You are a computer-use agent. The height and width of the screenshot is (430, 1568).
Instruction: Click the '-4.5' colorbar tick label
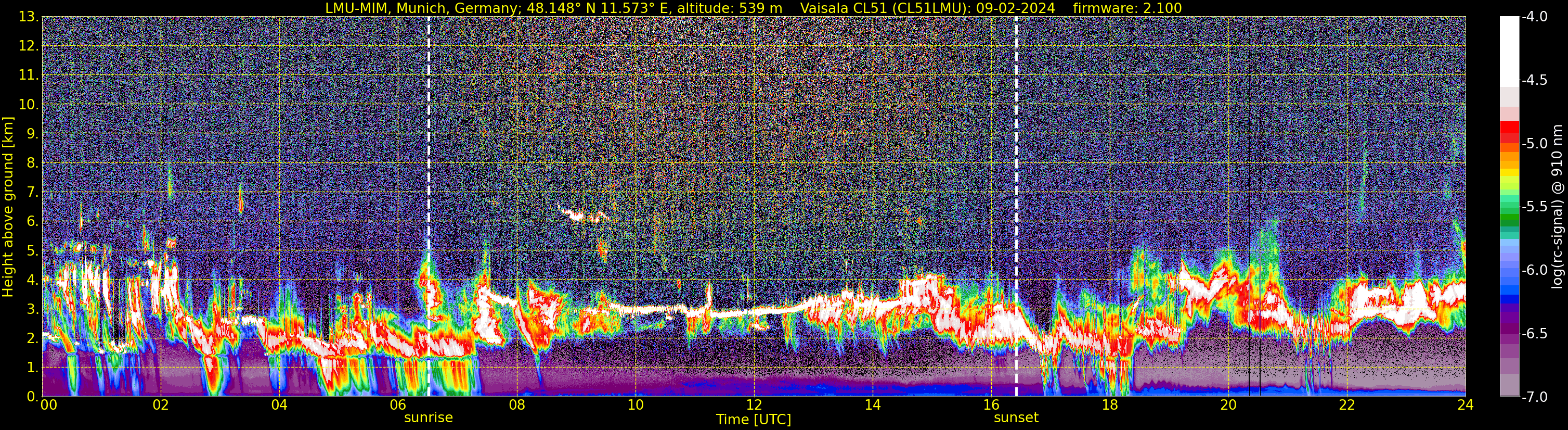pos(1534,80)
